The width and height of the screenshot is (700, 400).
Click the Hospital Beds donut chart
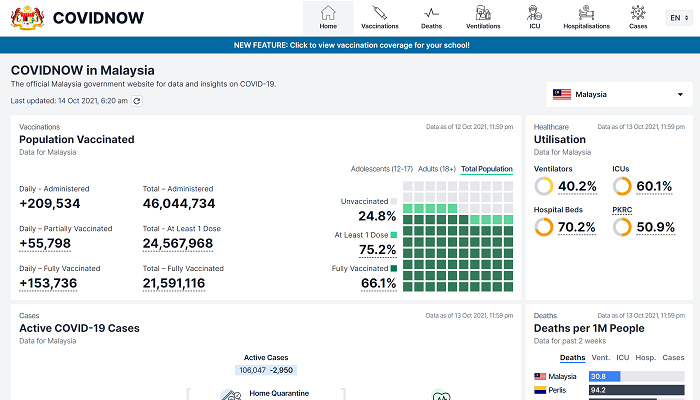(544, 227)
